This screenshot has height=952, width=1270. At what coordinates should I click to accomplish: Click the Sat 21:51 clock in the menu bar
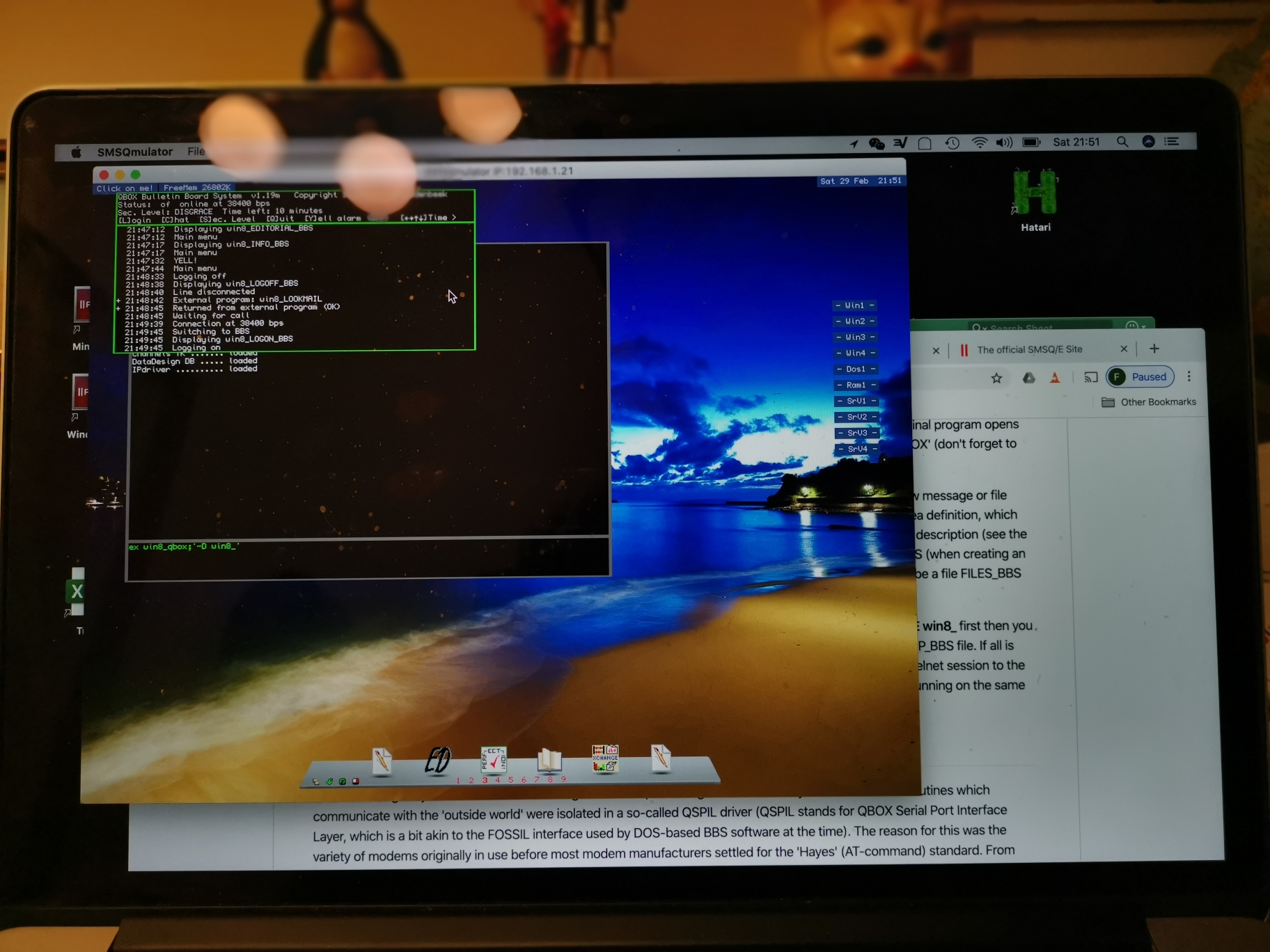[1076, 142]
